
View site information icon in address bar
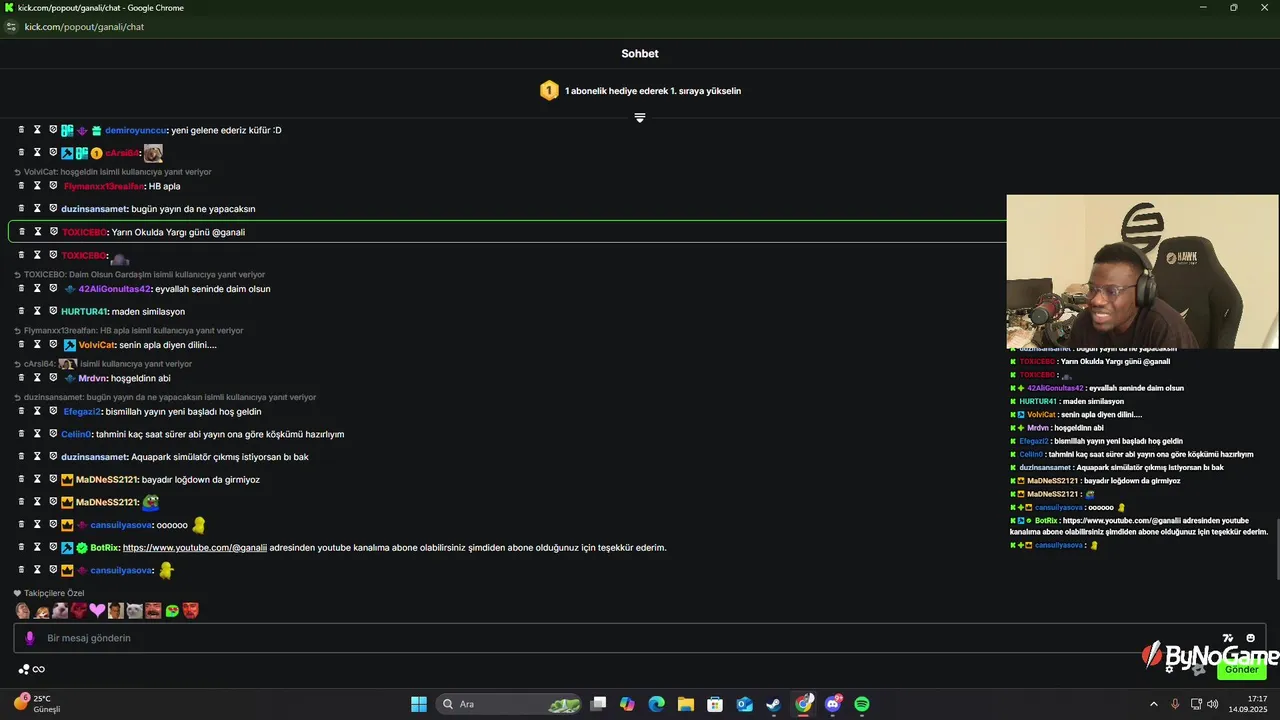coord(12,27)
